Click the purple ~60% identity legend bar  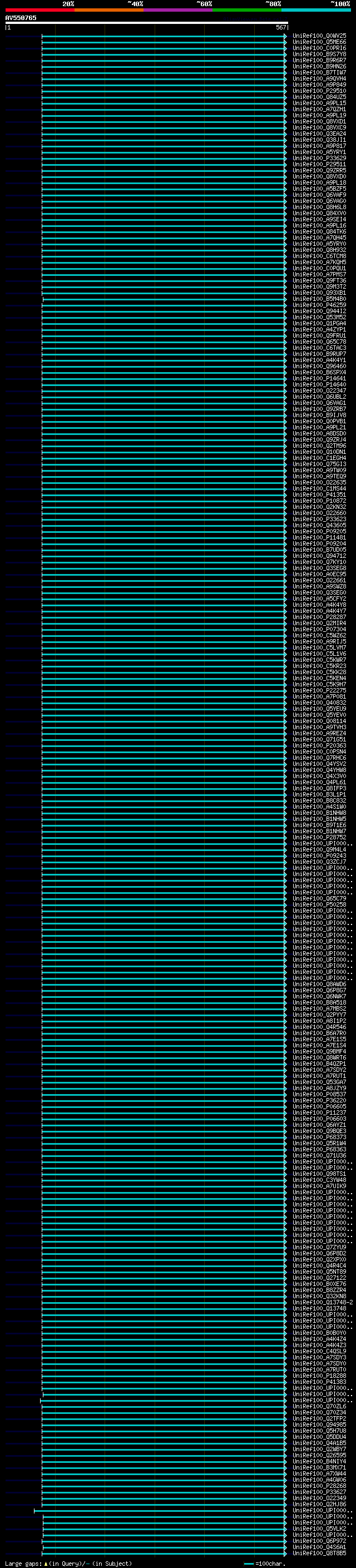pos(177,10)
